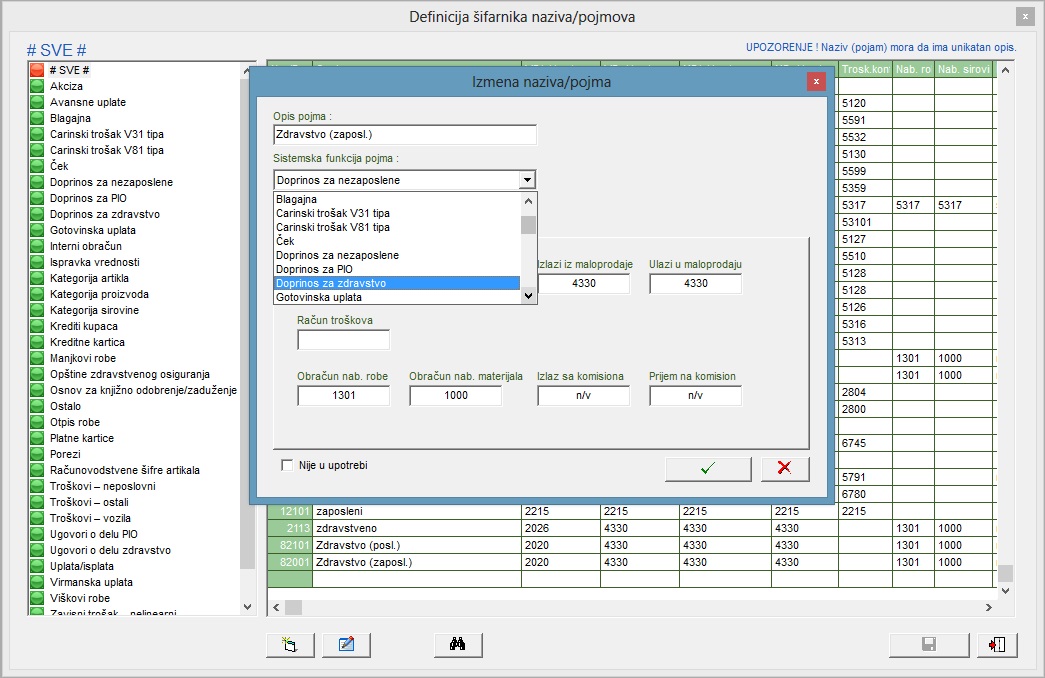Cancel the dialog with the red X

click(784, 468)
